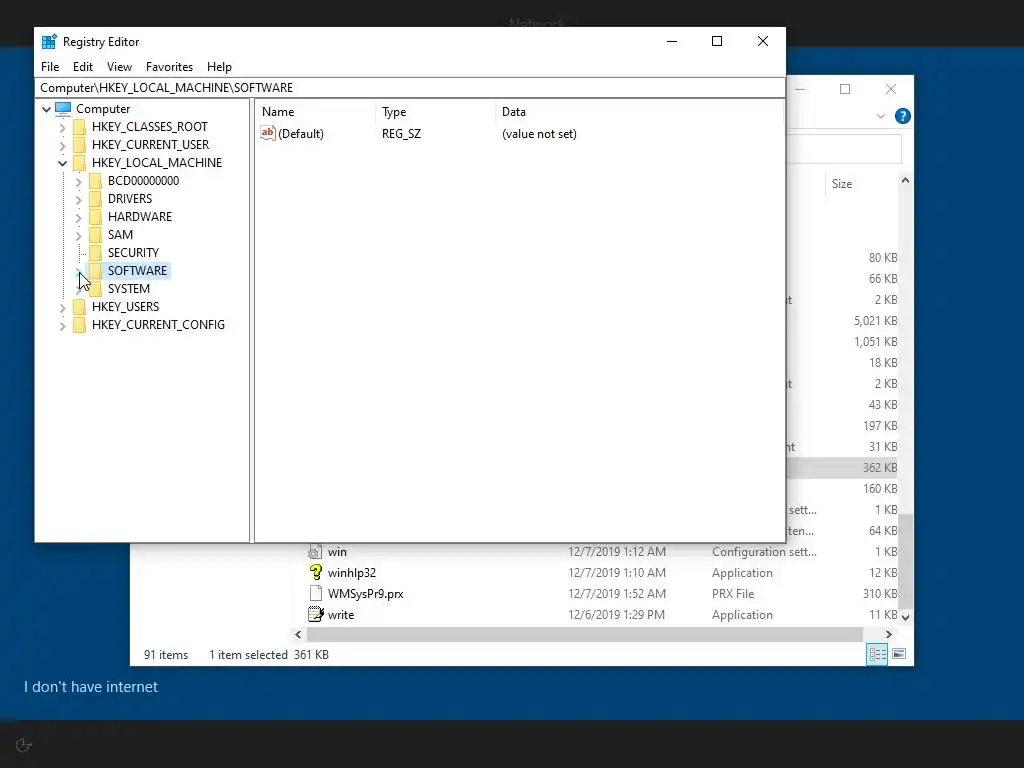The image size is (1024, 768).
Task: Click the Ease of Access icon
Action: [x=24, y=745]
